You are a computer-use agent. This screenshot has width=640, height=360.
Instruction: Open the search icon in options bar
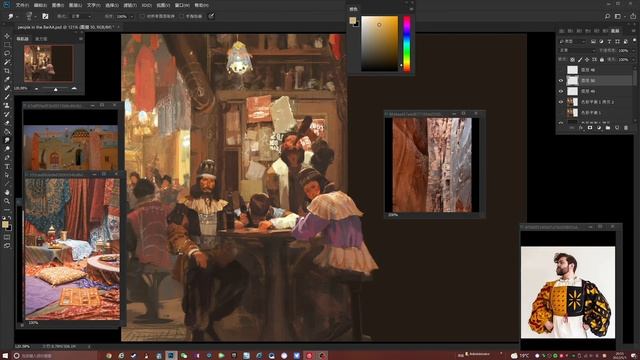(x=607, y=16)
